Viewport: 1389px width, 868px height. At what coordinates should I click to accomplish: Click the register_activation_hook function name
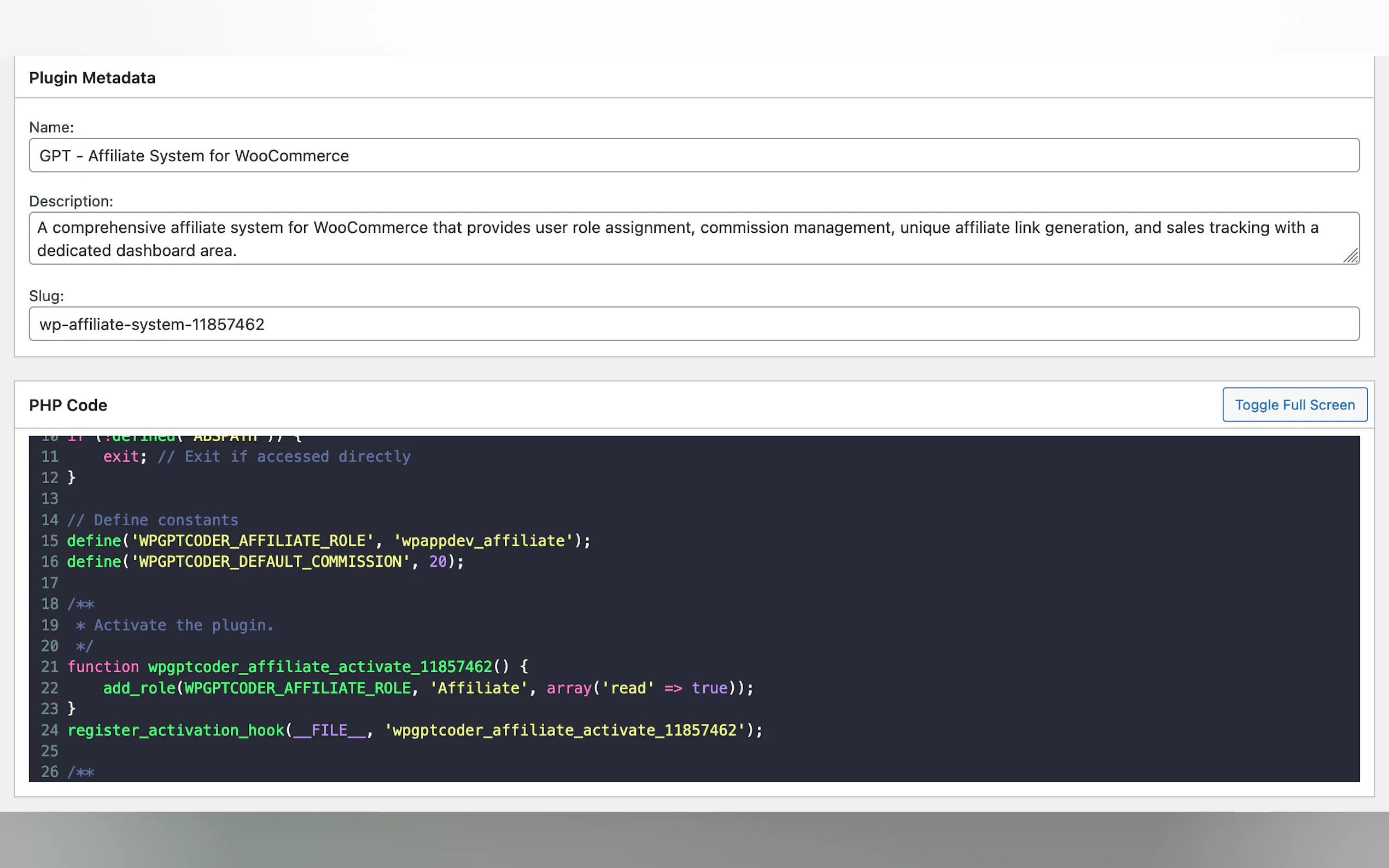[x=176, y=730]
